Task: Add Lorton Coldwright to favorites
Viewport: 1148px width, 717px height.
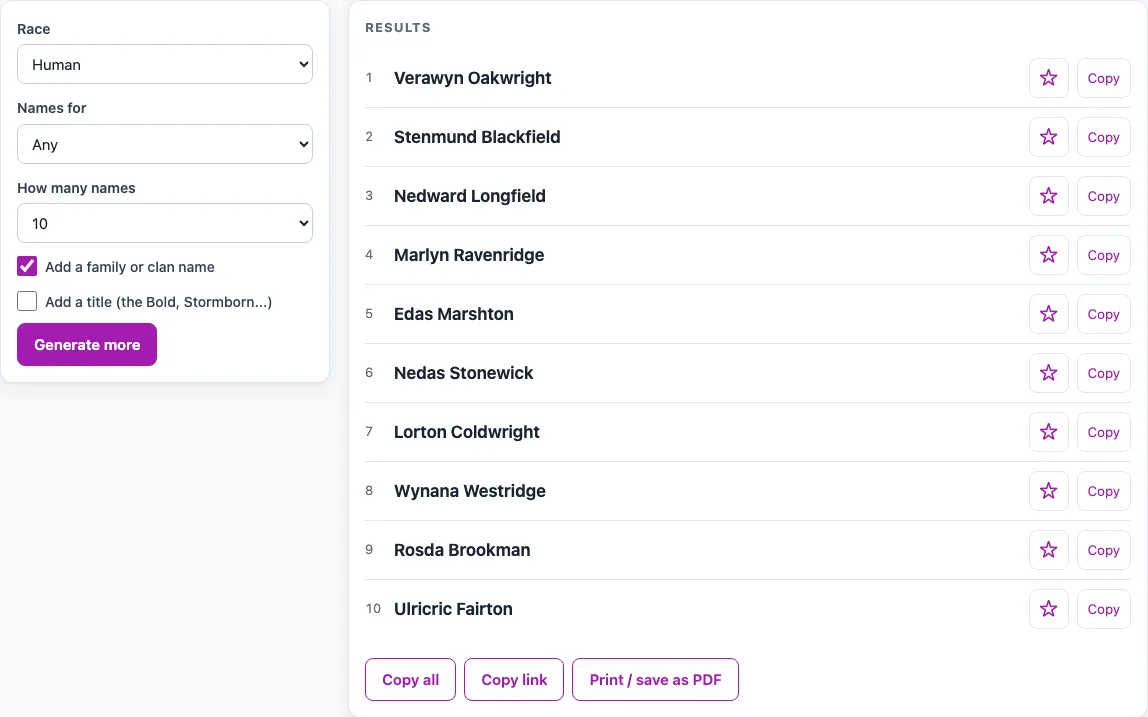Action: click(1048, 432)
